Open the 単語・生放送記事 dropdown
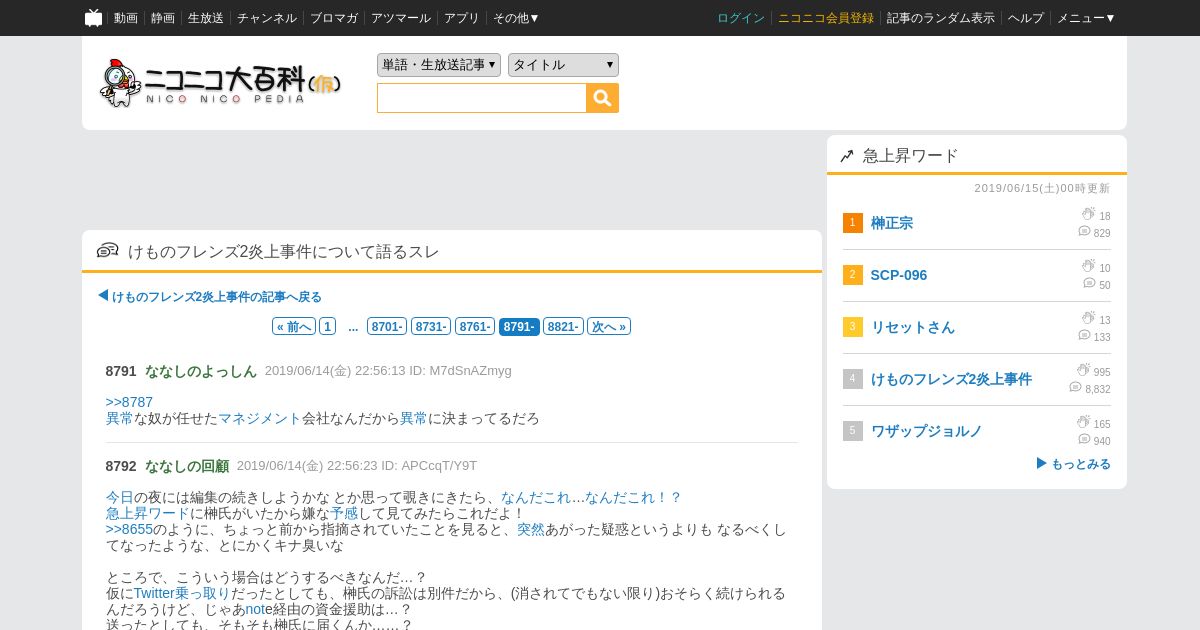The image size is (1200, 630). point(439,65)
